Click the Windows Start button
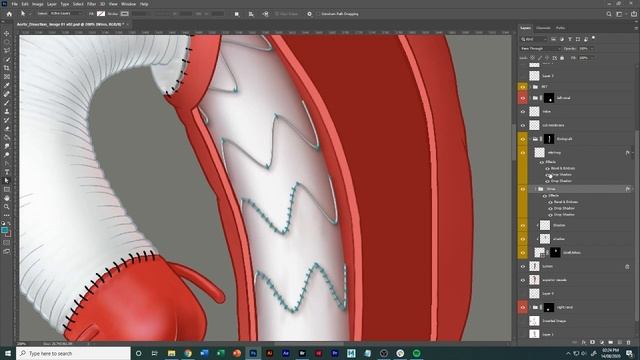This screenshot has width=640, height=360. pos(8,353)
